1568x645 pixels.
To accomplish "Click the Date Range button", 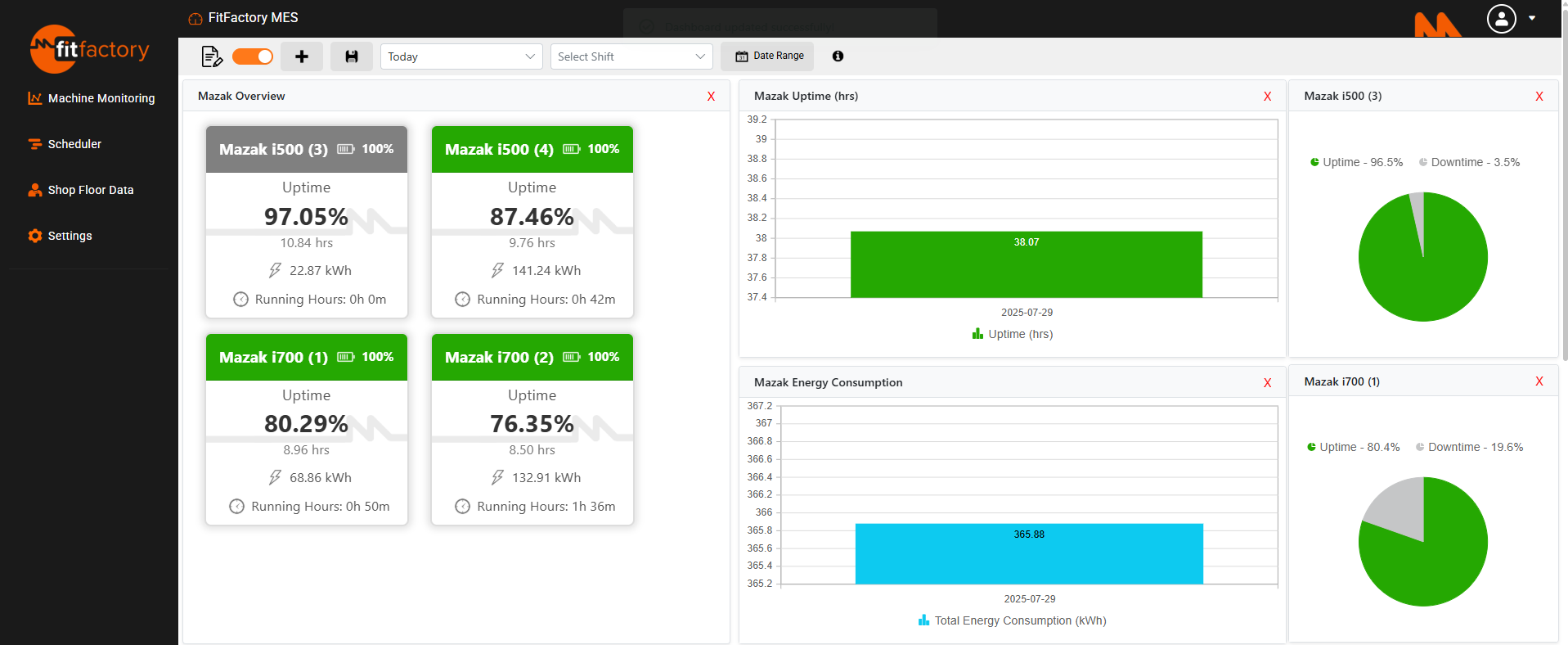I will 768,56.
